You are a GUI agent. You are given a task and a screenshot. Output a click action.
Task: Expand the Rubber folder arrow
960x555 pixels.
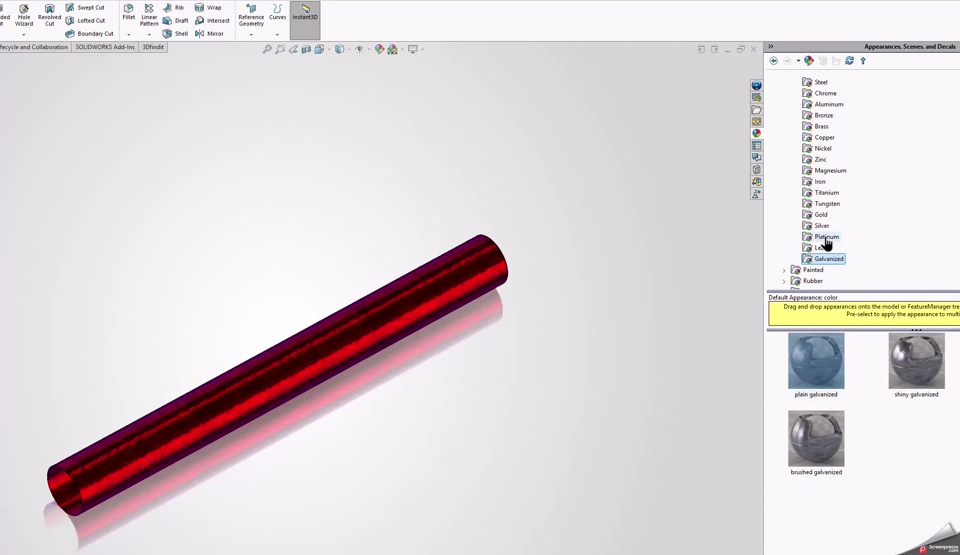(784, 281)
